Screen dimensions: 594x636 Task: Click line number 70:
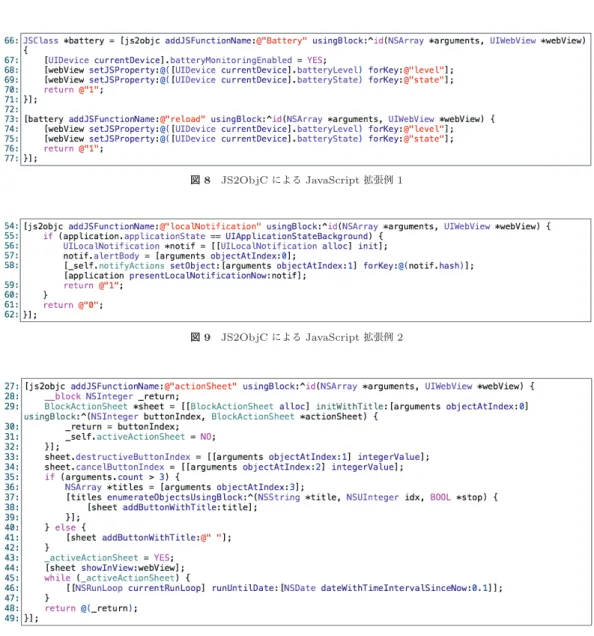(x=11, y=90)
